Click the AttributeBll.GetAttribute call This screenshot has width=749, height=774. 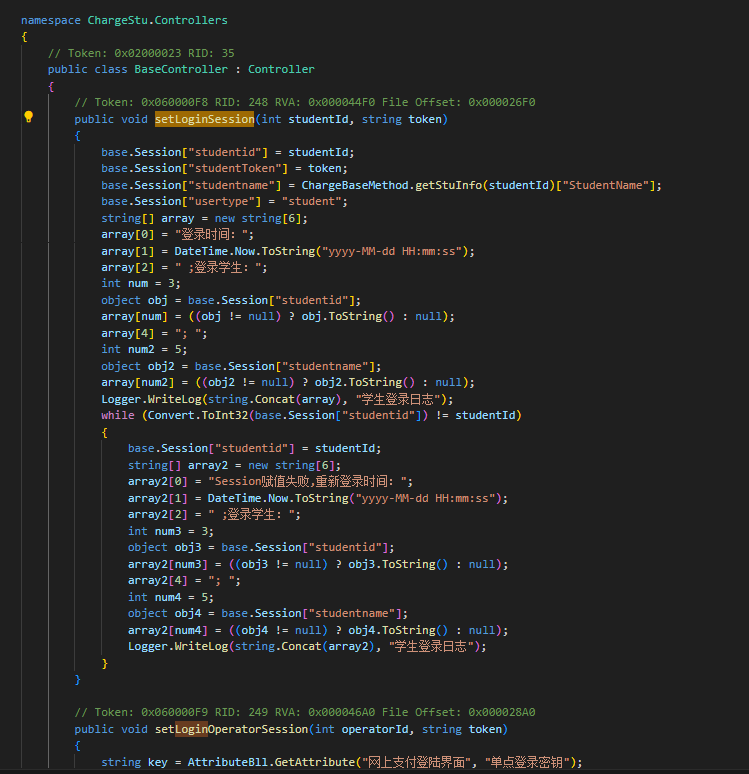(x=271, y=762)
